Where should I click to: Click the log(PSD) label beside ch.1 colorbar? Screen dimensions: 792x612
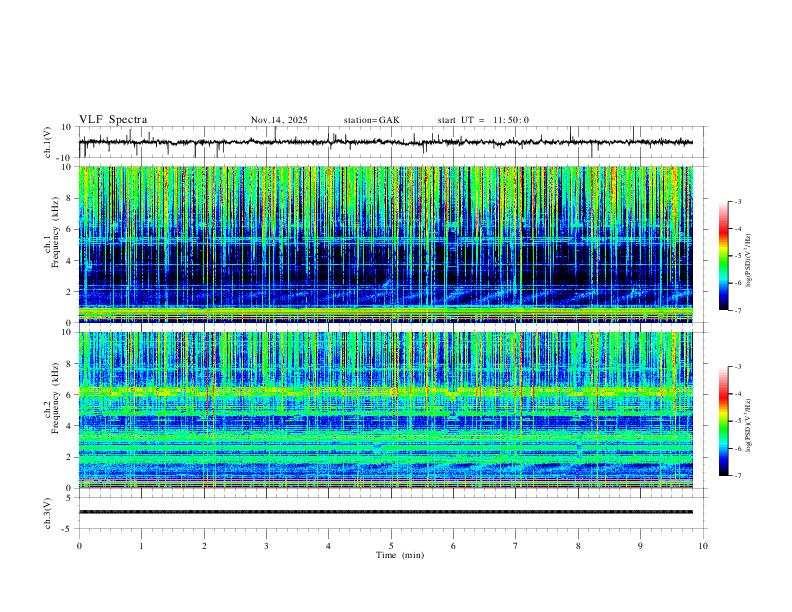coord(749,261)
